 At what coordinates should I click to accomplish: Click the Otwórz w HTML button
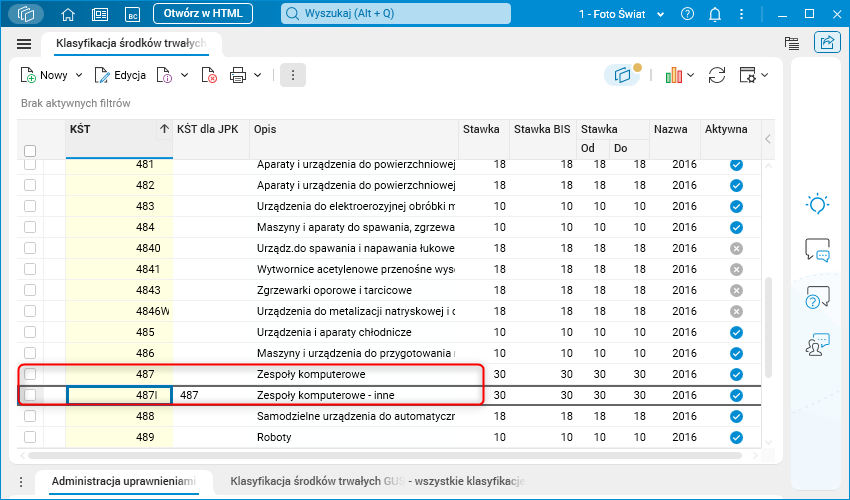tap(203, 14)
